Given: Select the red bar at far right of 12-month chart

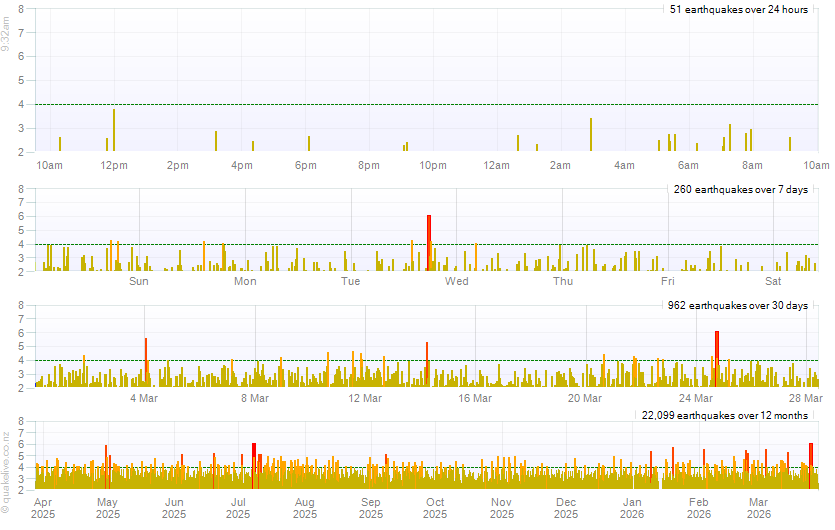Looking at the screenshot, I should click(x=811, y=465).
